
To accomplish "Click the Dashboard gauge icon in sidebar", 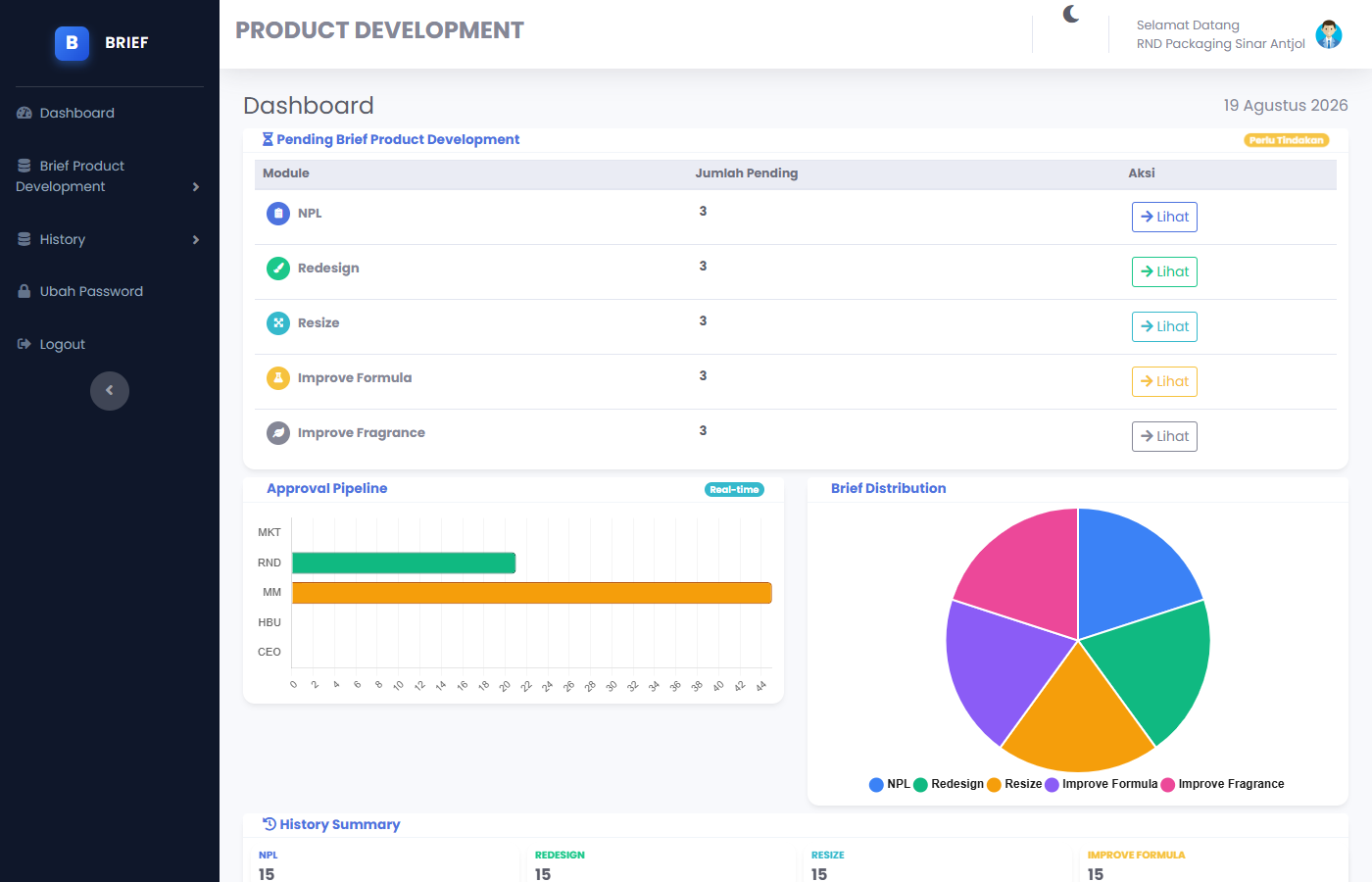I will click(24, 113).
